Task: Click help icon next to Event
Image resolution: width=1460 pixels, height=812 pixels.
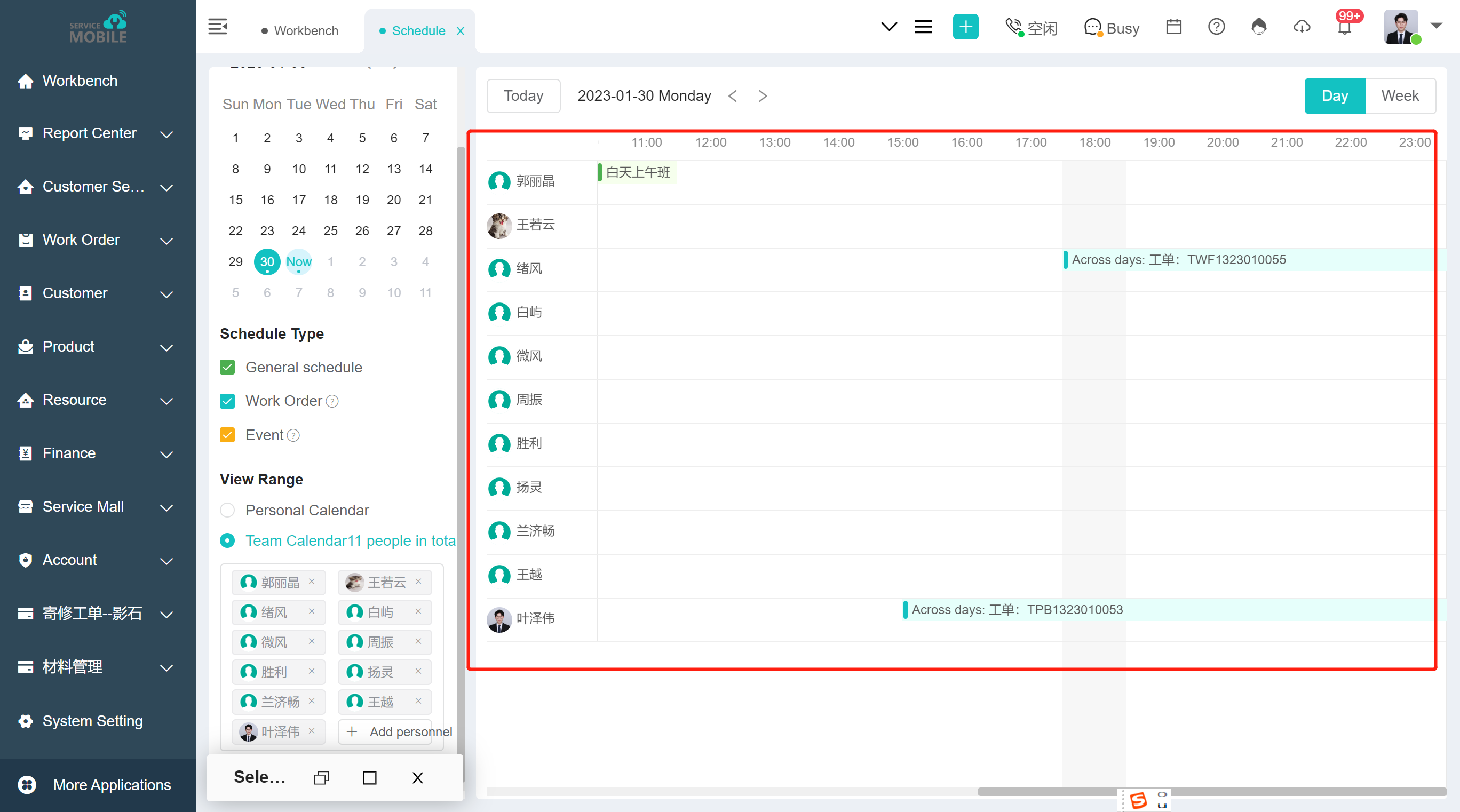Action: pyautogui.click(x=293, y=435)
